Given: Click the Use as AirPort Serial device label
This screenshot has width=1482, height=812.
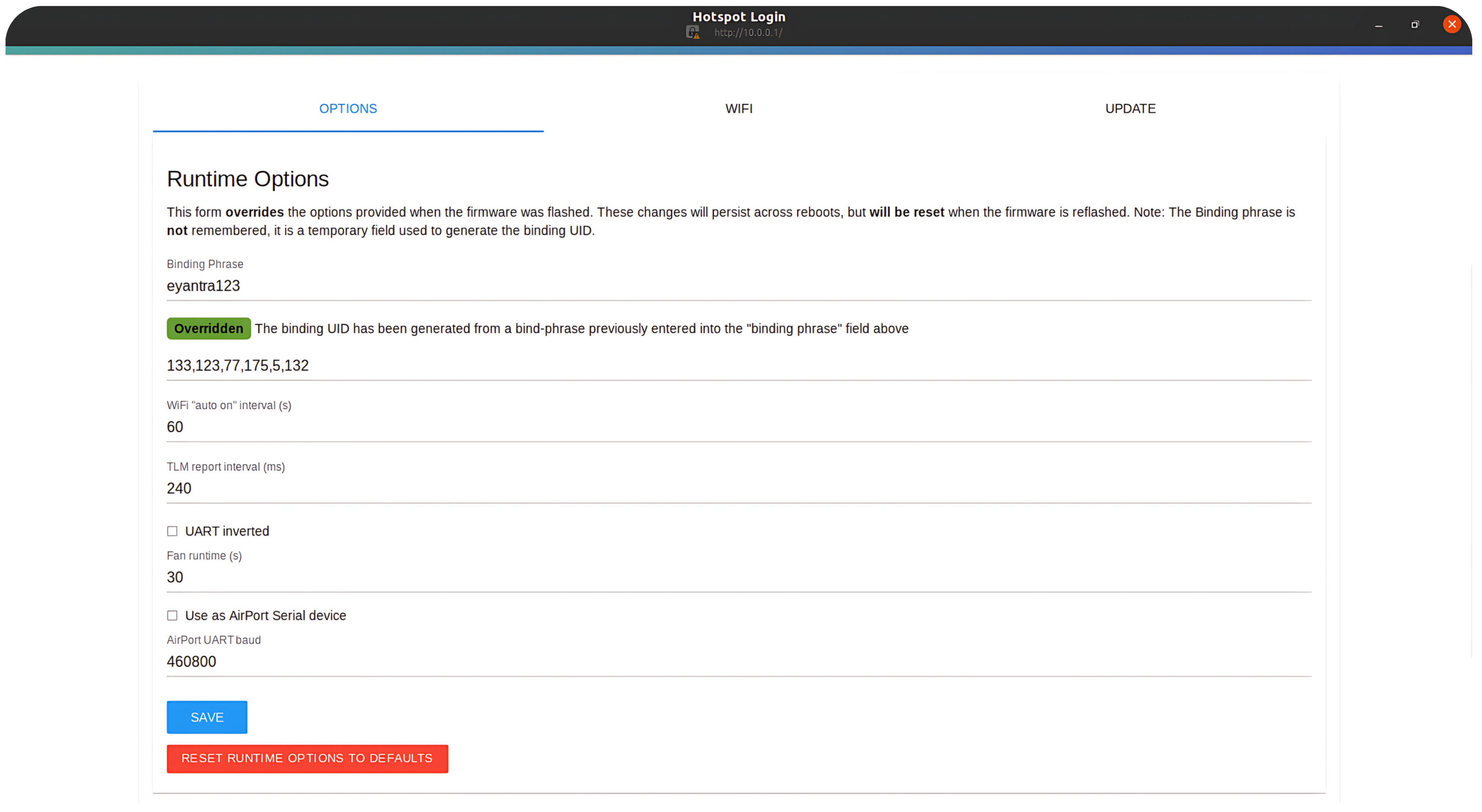Looking at the screenshot, I should (266, 616).
